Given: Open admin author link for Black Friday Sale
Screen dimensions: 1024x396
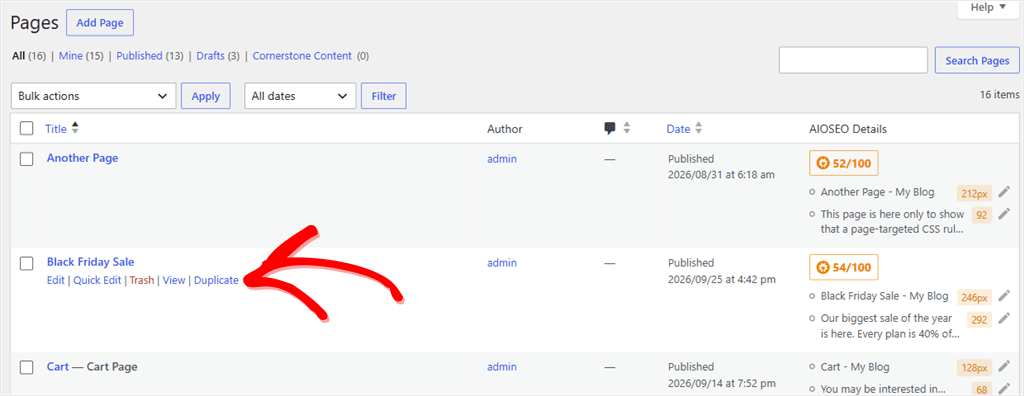Looking at the screenshot, I should tap(502, 263).
